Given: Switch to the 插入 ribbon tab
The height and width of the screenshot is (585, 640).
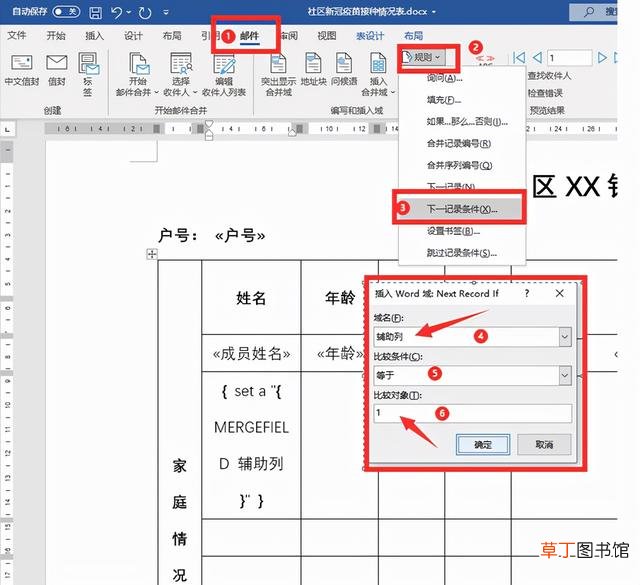Looking at the screenshot, I should click(x=95, y=36).
